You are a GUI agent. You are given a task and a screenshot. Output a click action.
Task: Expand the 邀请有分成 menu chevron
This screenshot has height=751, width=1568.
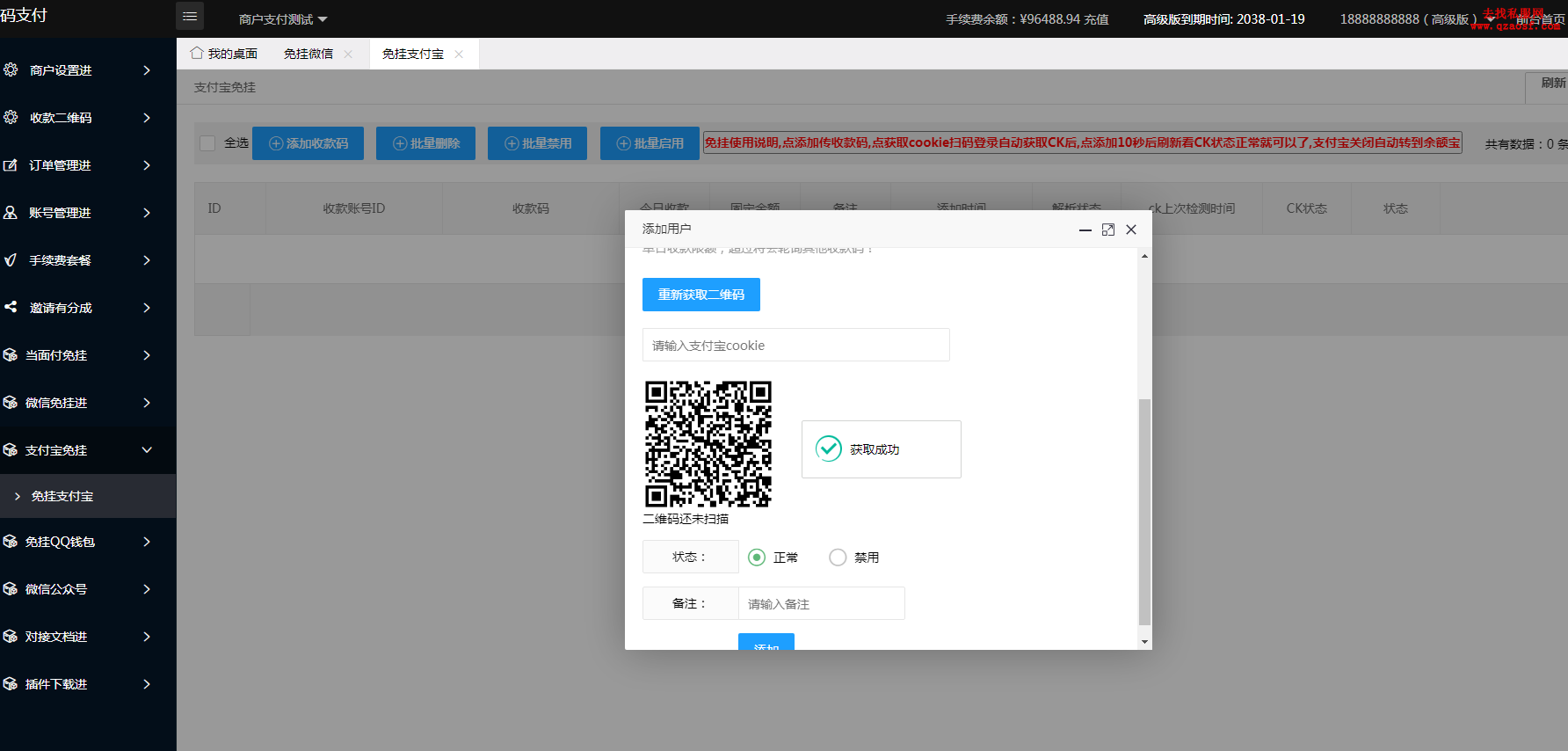(147, 307)
